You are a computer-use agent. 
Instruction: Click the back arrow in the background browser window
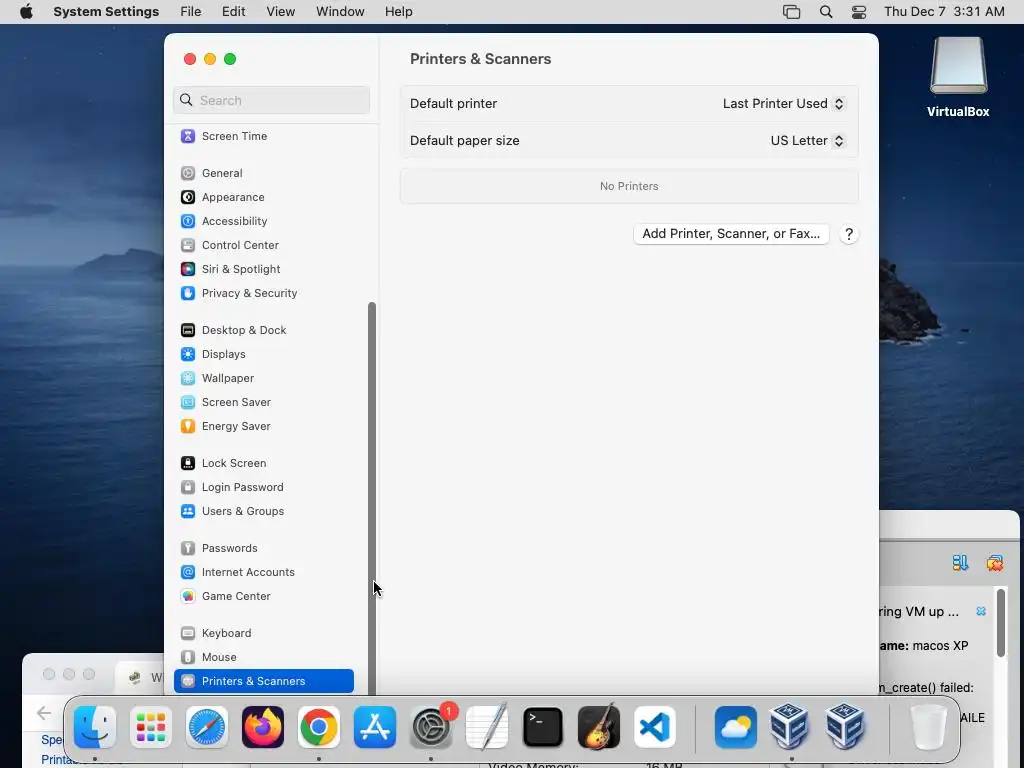(x=44, y=713)
